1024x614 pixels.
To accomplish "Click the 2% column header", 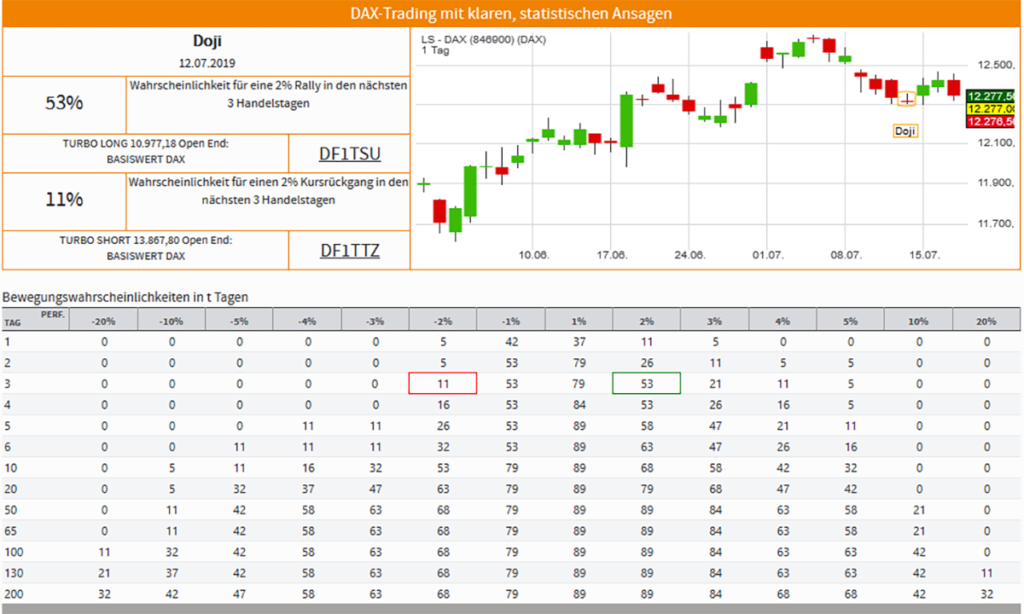I will pyautogui.click(x=647, y=321).
